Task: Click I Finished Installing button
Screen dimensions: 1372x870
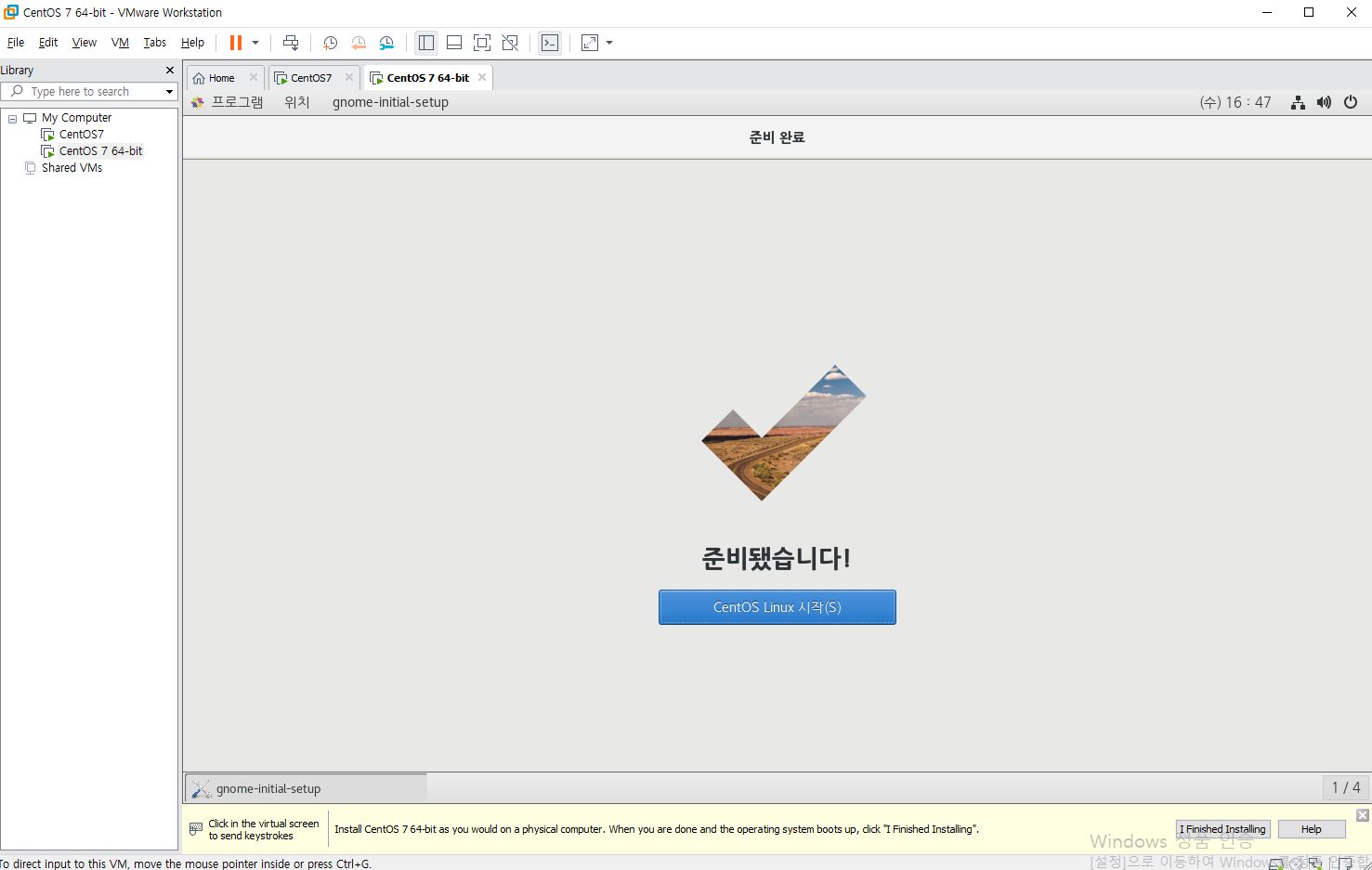Action: [1222, 829]
